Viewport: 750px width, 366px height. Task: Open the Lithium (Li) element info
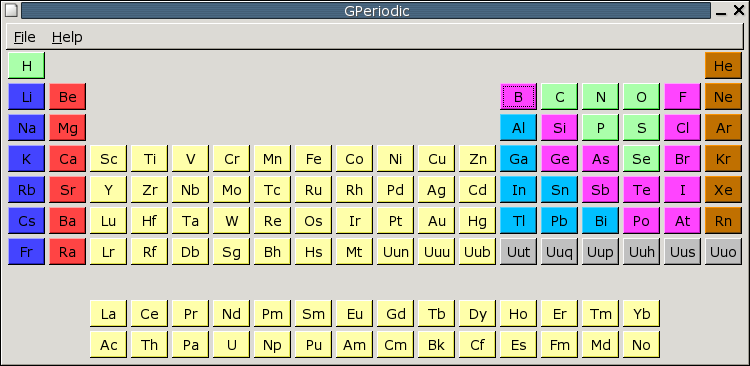tap(26, 97)
